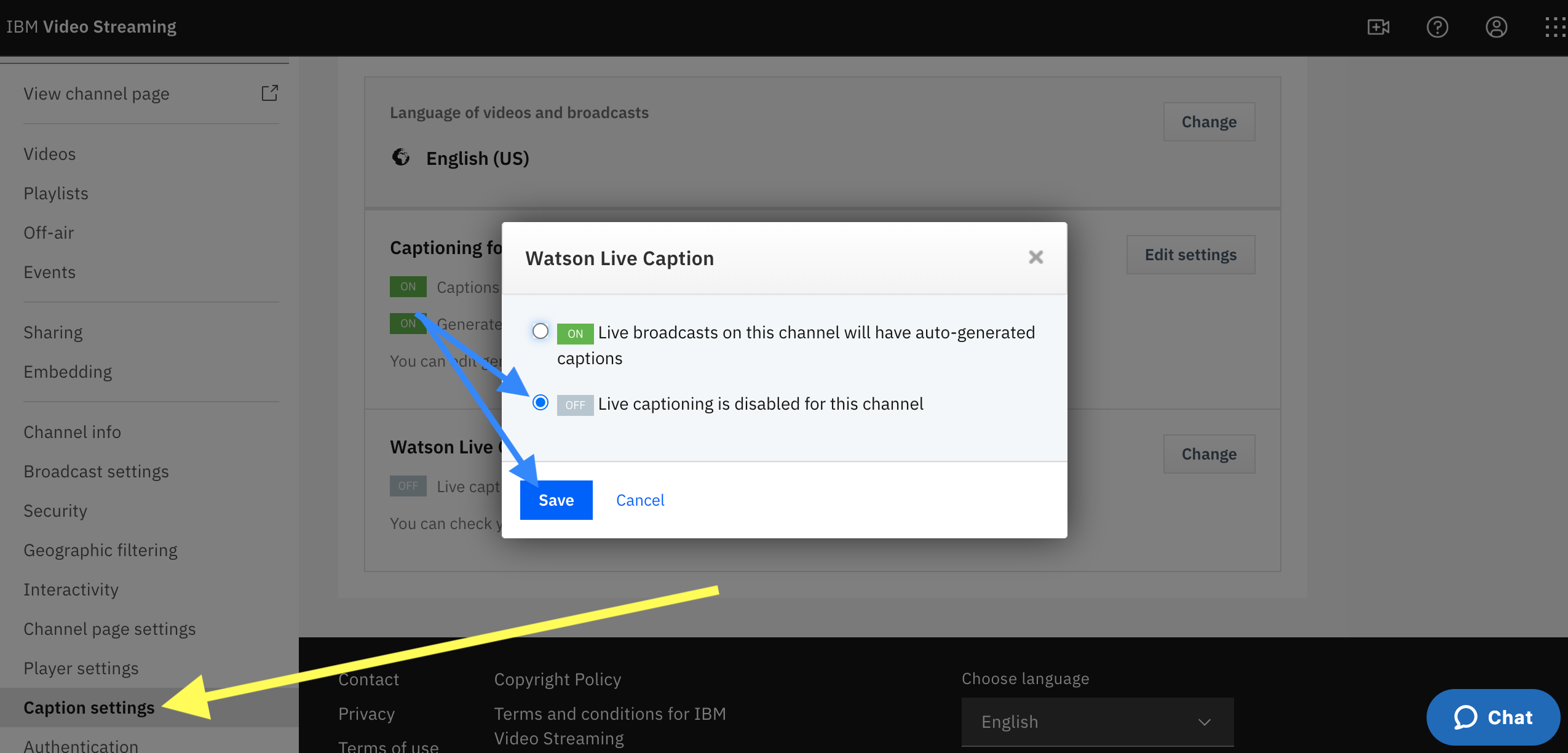Open Playlists in the sidebar
This screenshot has width=1568, height=753.
[56, 193]
